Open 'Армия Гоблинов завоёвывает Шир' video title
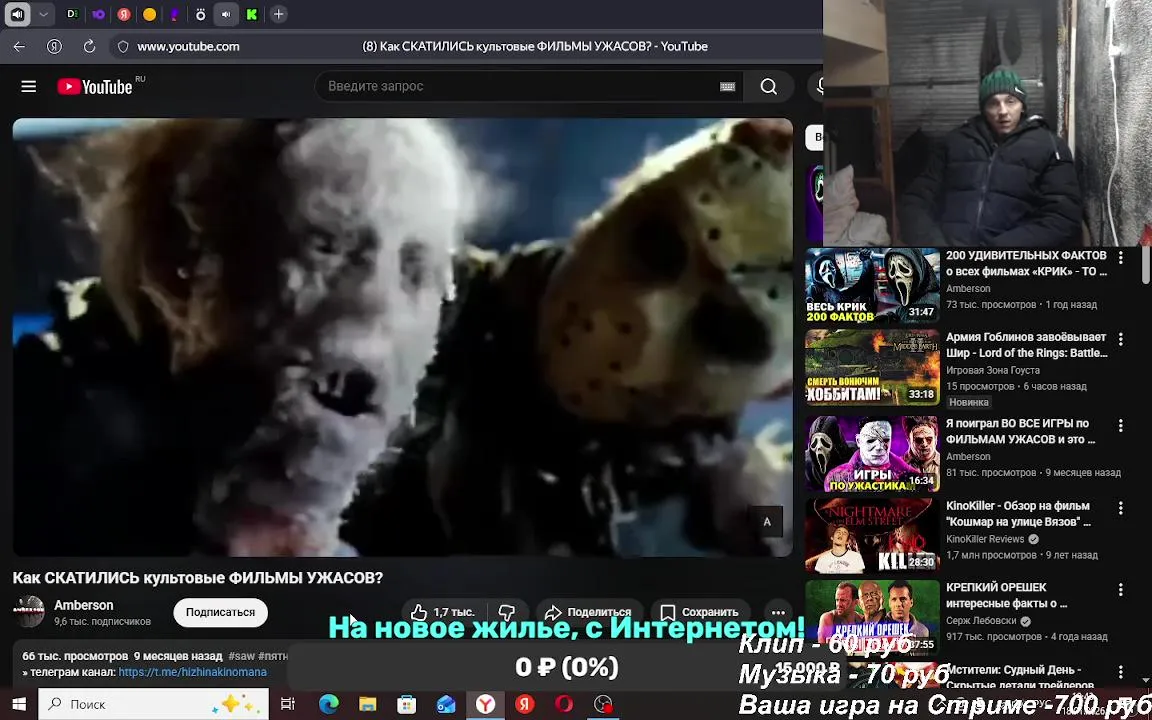This screenshot has height=720, width=1152. pyautogui.click(x=1026, y=345)
